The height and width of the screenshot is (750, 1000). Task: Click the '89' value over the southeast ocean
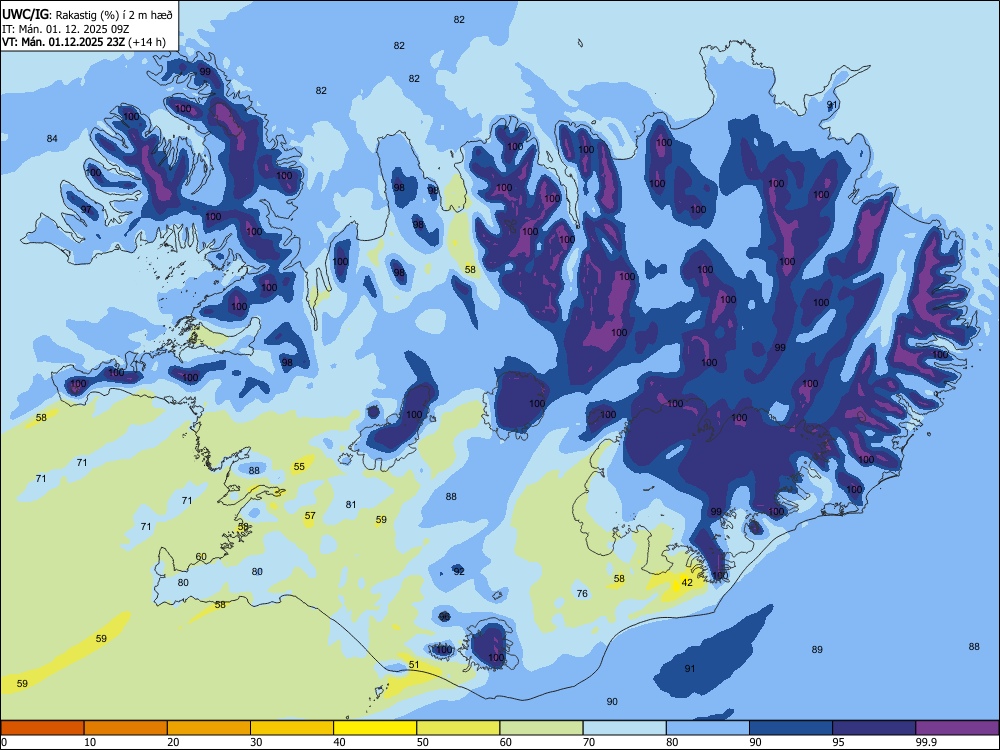pyautogui.click(x=817, y=649)
